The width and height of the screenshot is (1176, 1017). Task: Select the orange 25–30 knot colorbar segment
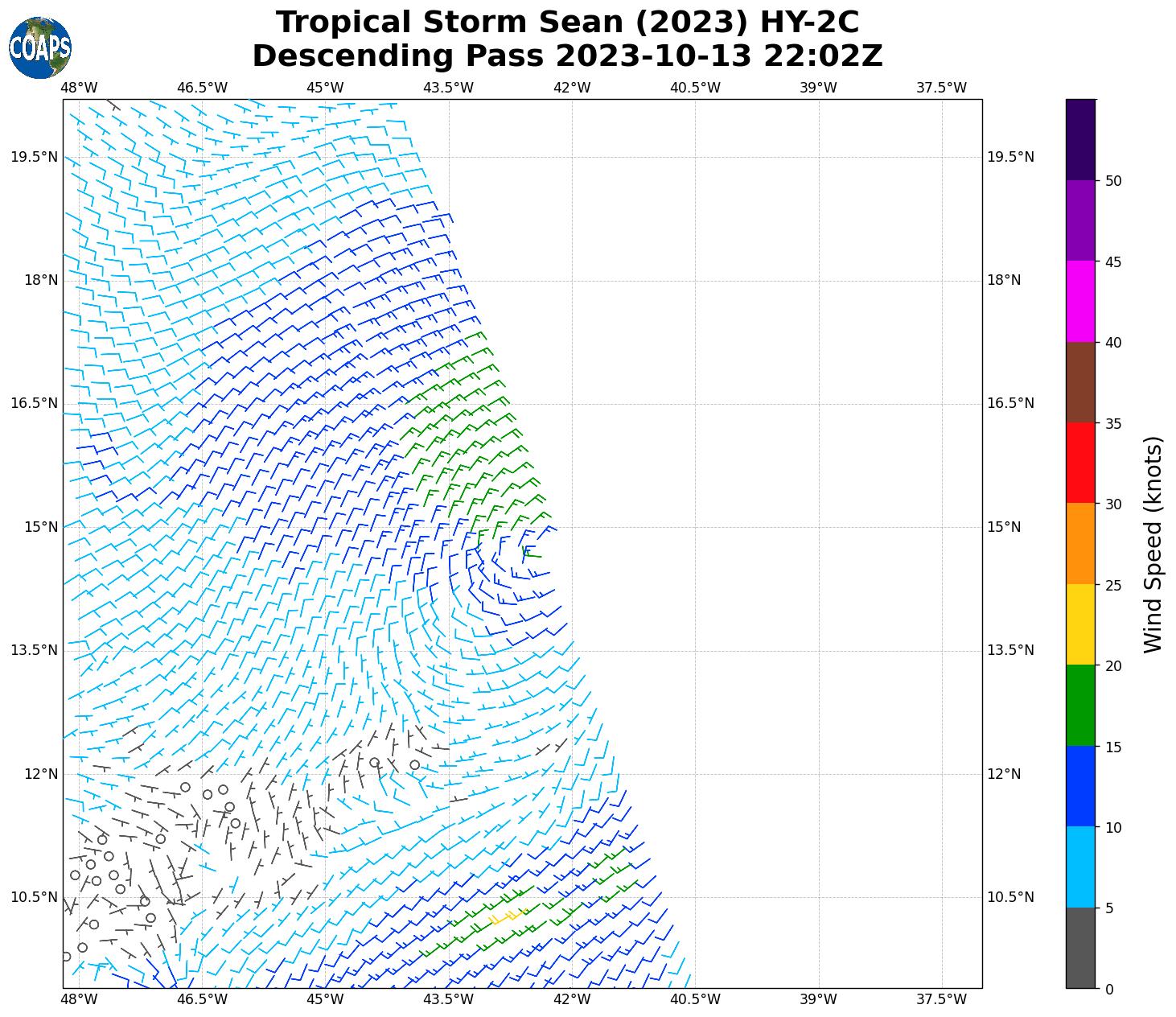pyautogui.click(x=1079, y=543)
